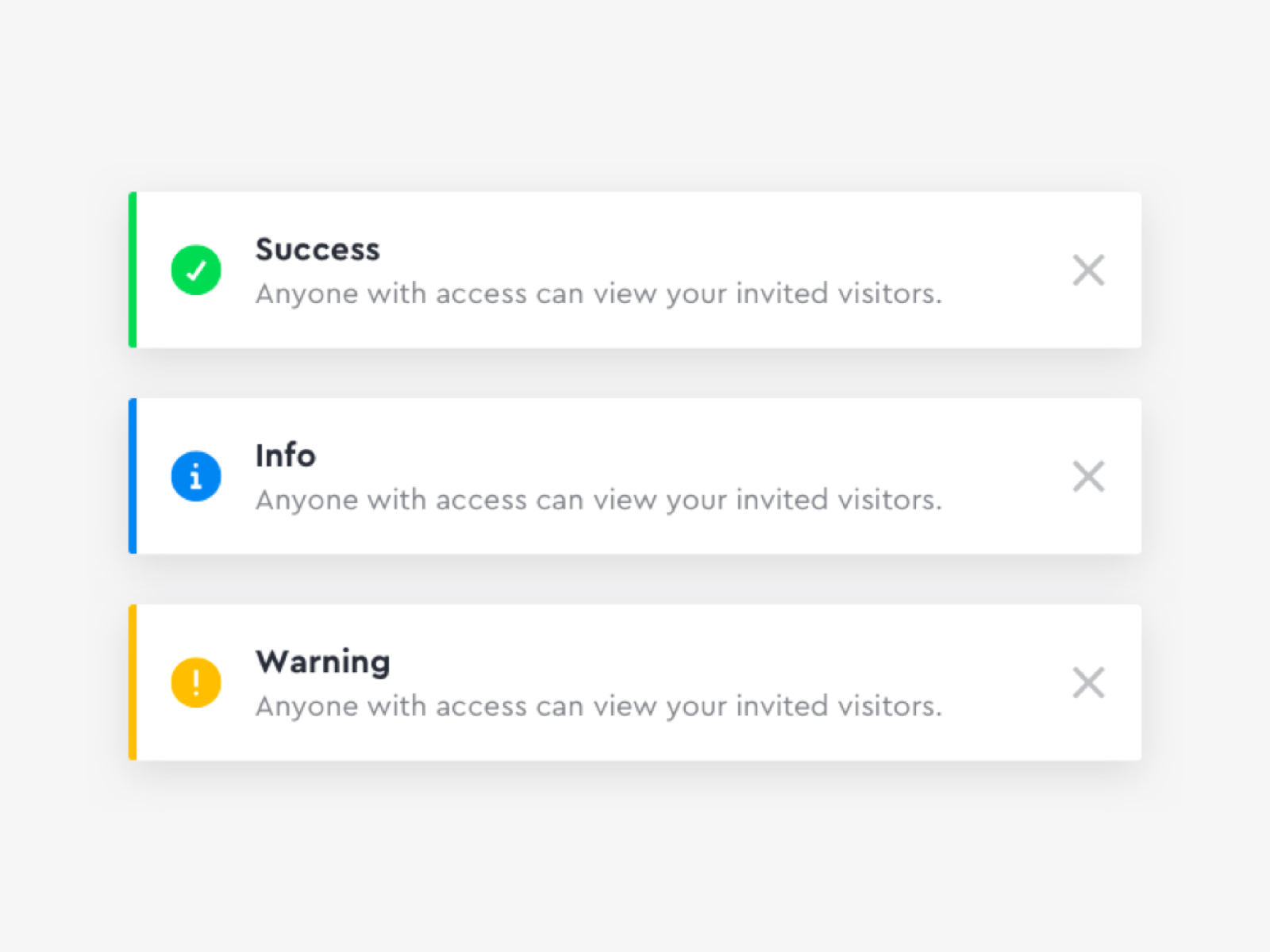This screenshot has height=952, width=1270.
Task: Dismiss the Info notification
Action: [1088, 476]
